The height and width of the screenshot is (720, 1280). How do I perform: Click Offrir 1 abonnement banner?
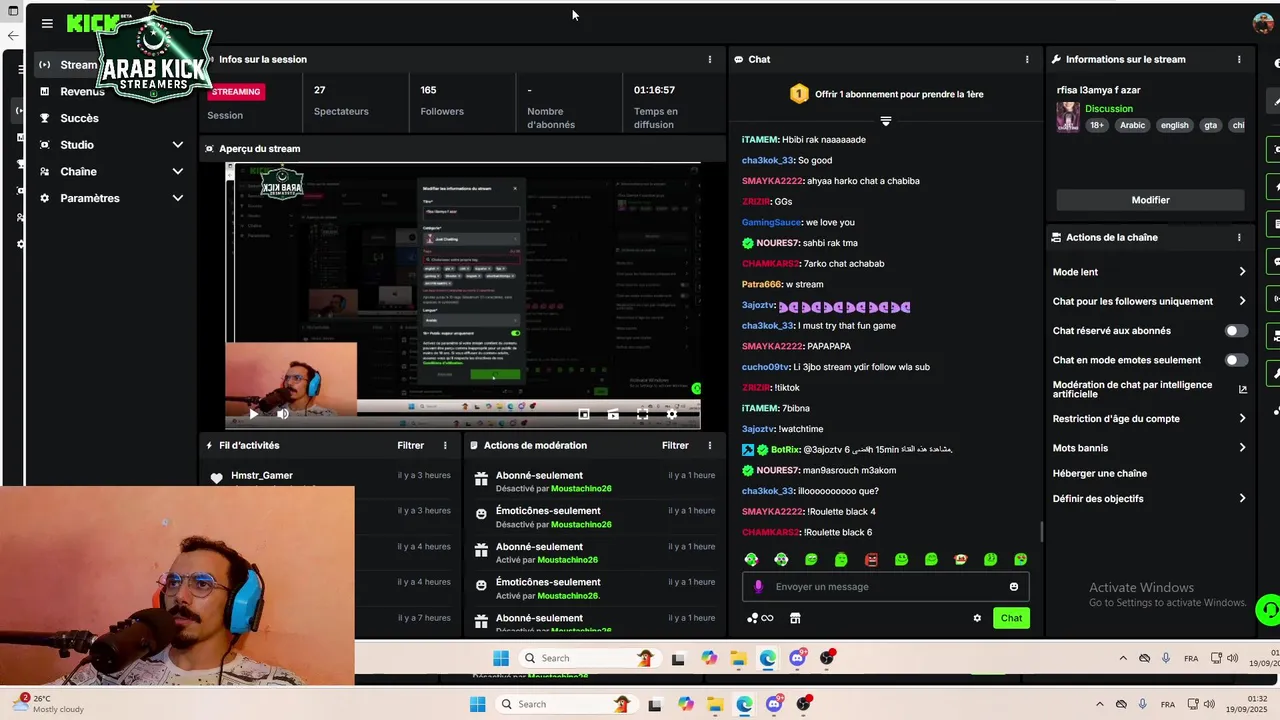click(899, 94)
